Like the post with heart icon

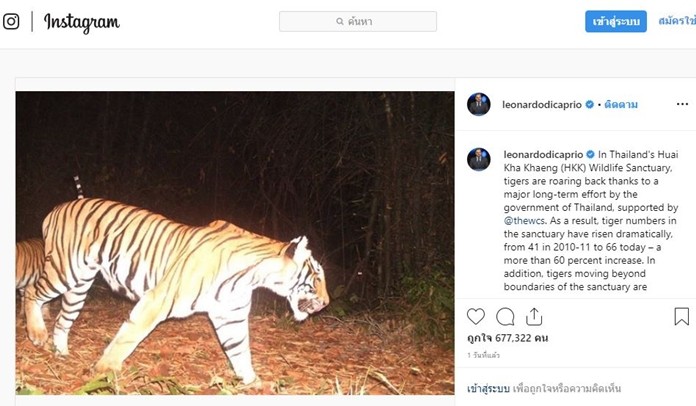click(x=476, y=316)
